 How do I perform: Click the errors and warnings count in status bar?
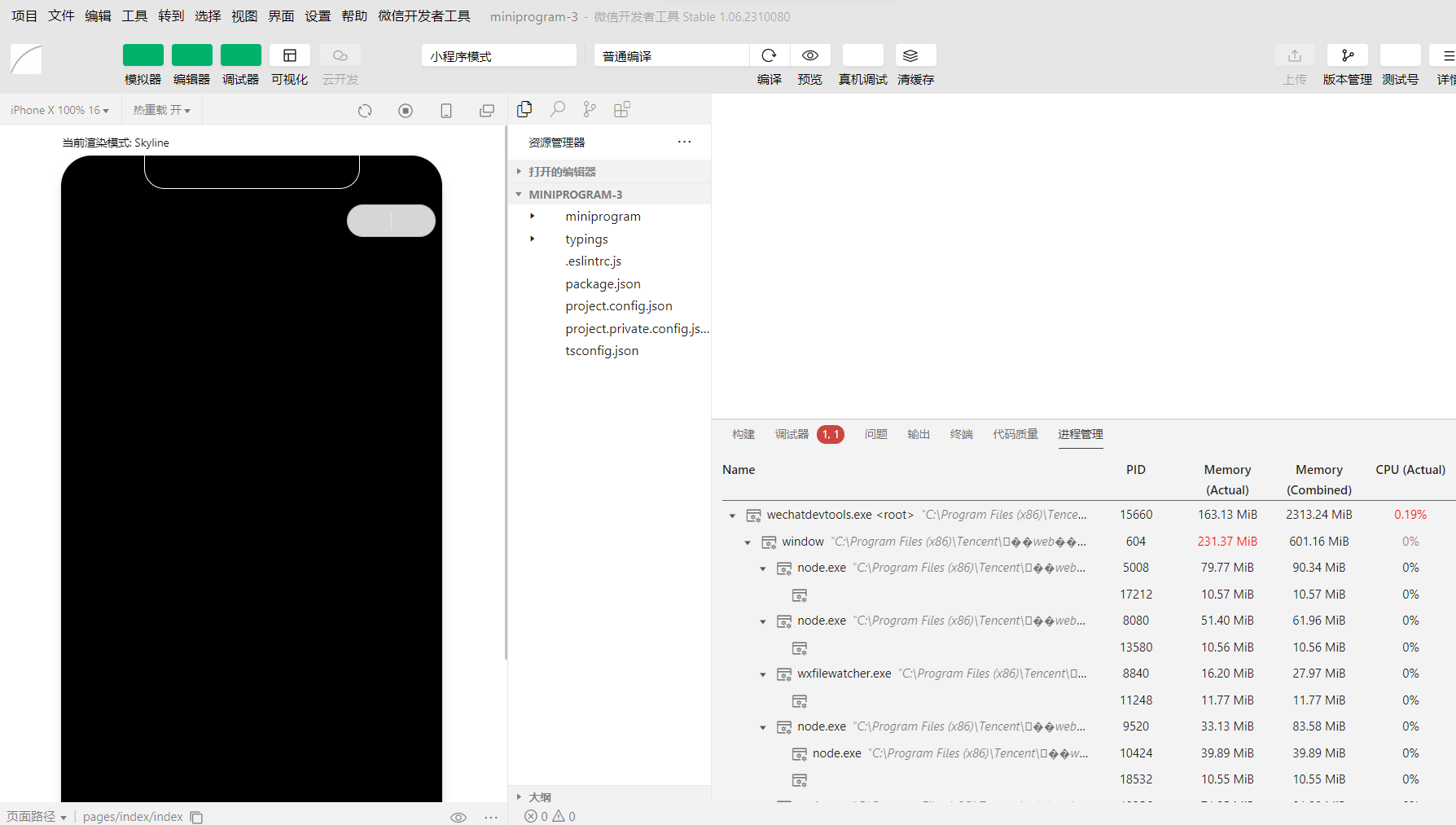tap(550, 816)
